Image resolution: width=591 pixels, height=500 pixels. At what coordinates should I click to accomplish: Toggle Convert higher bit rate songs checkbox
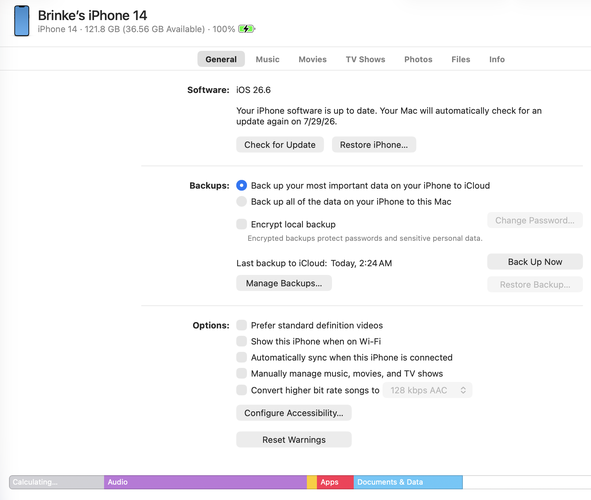pyautogui.click(x=242, y=390)
